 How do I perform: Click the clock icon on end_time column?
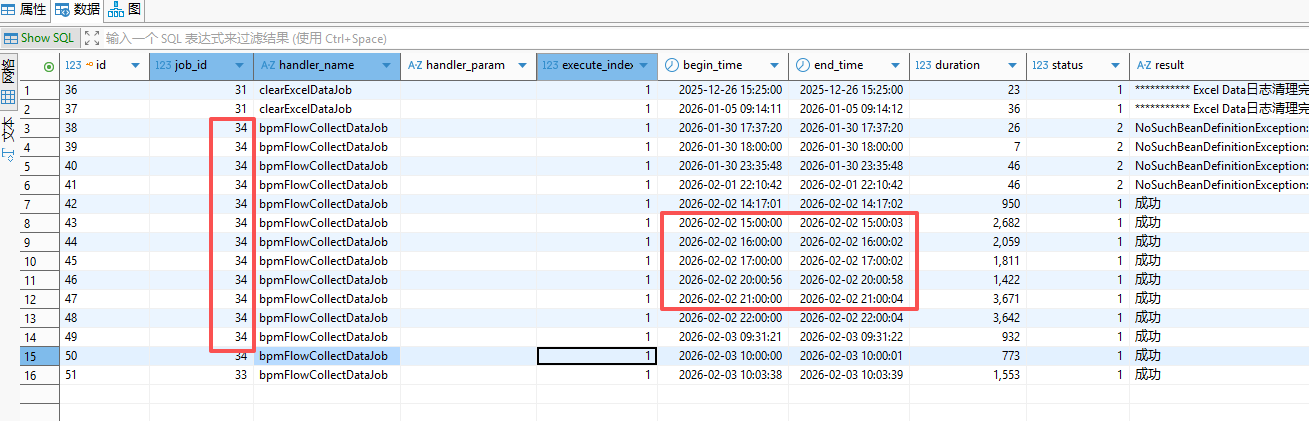click(803, 66)
